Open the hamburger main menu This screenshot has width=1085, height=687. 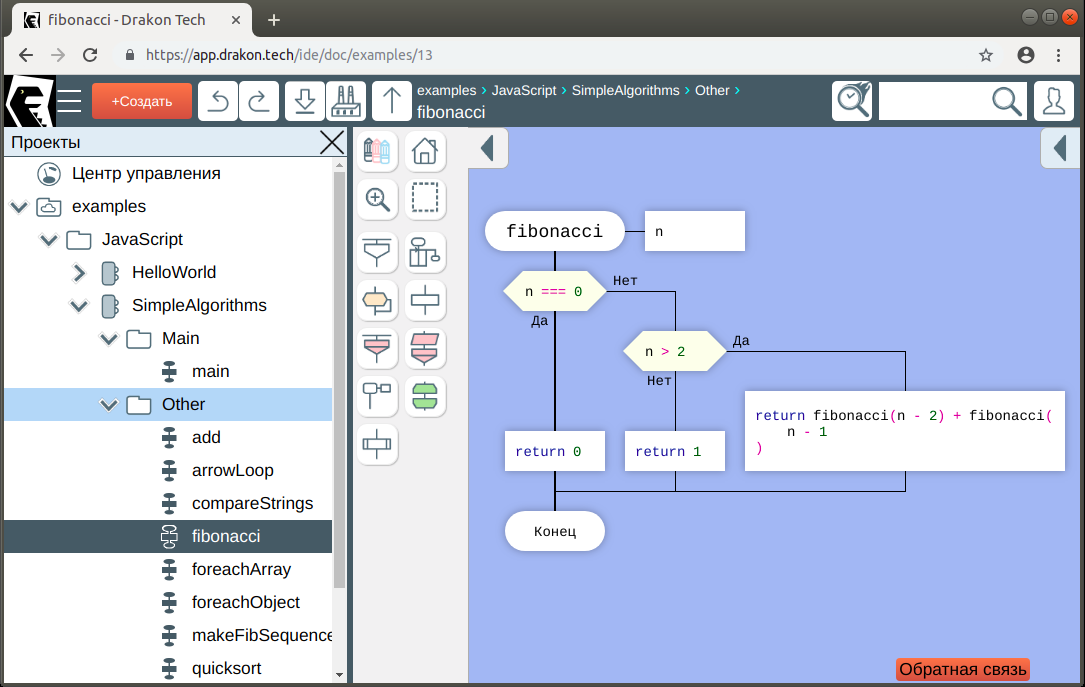pyautogui.click(x=69, y=101)
